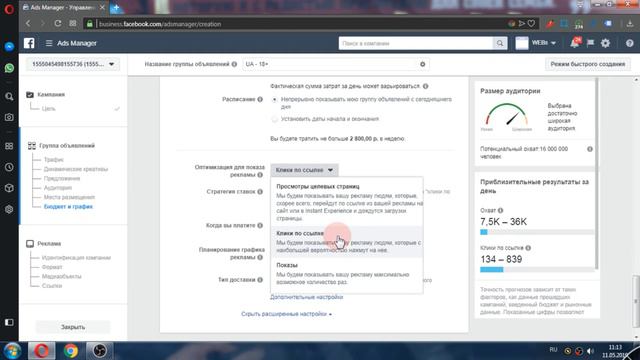The height and width of the screenshot is (360, 640).
Task: Go to Трафик in ad set navigation
Action: pos(53,160)
